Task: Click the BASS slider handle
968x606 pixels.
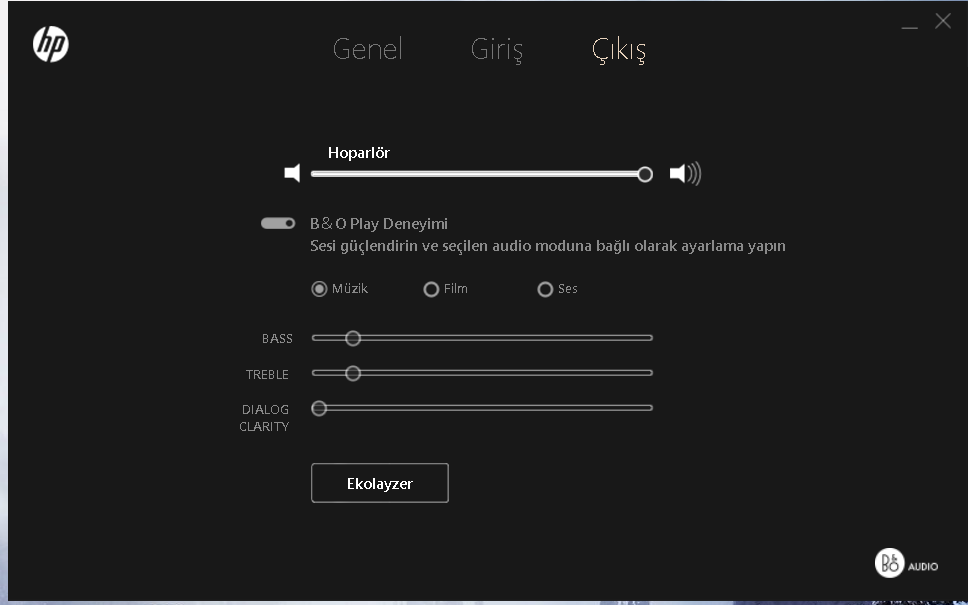Action: click(353, 338)
